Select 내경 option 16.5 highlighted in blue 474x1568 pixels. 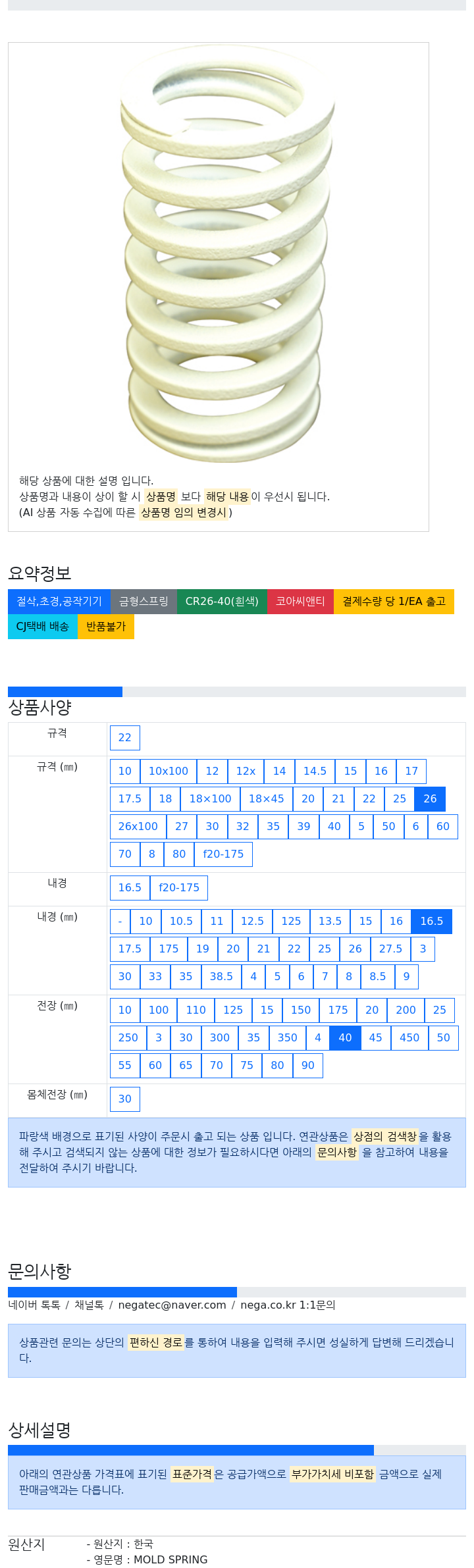(x=432, y=922)
